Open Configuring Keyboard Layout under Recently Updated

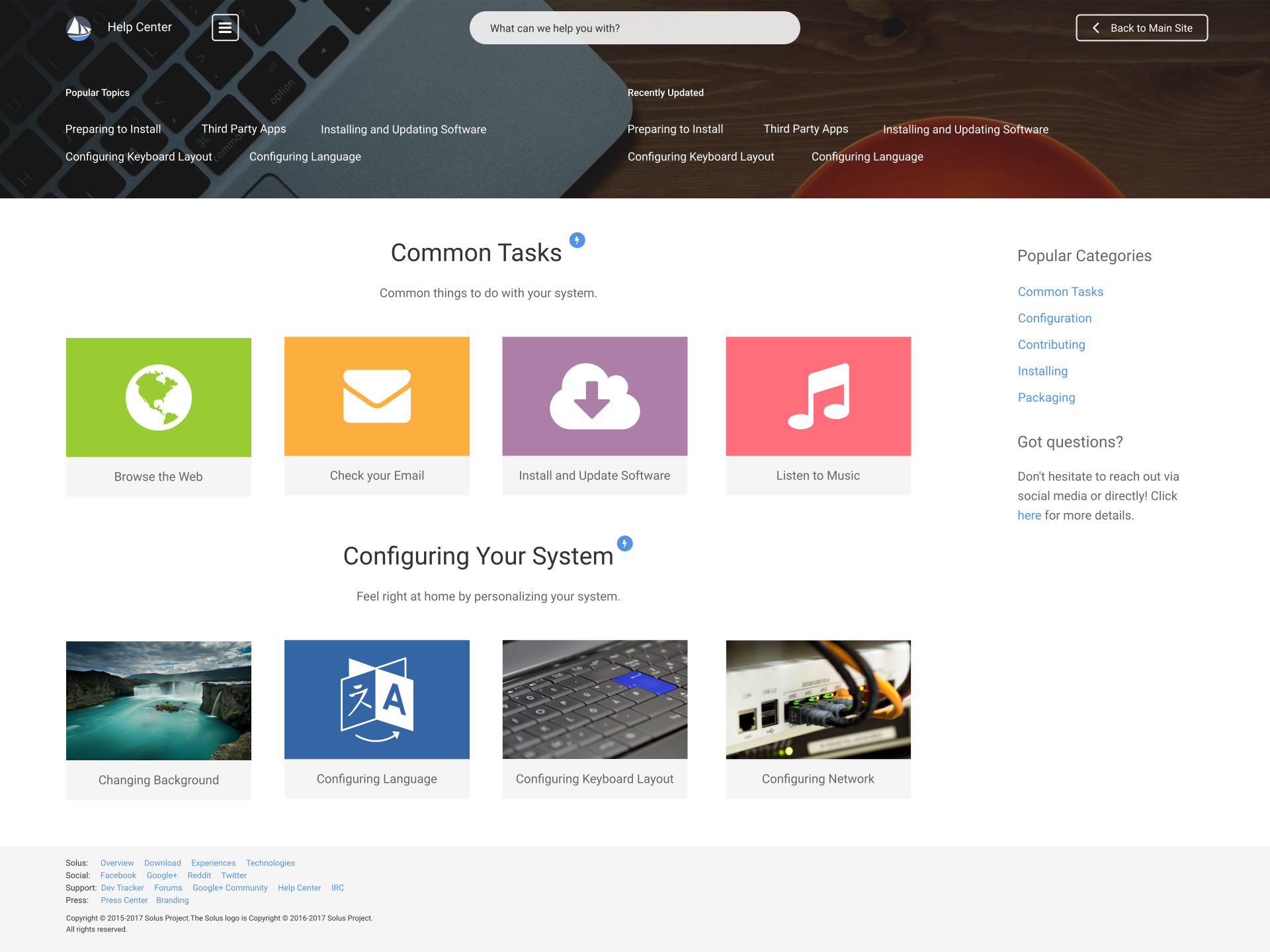(701, 157)
